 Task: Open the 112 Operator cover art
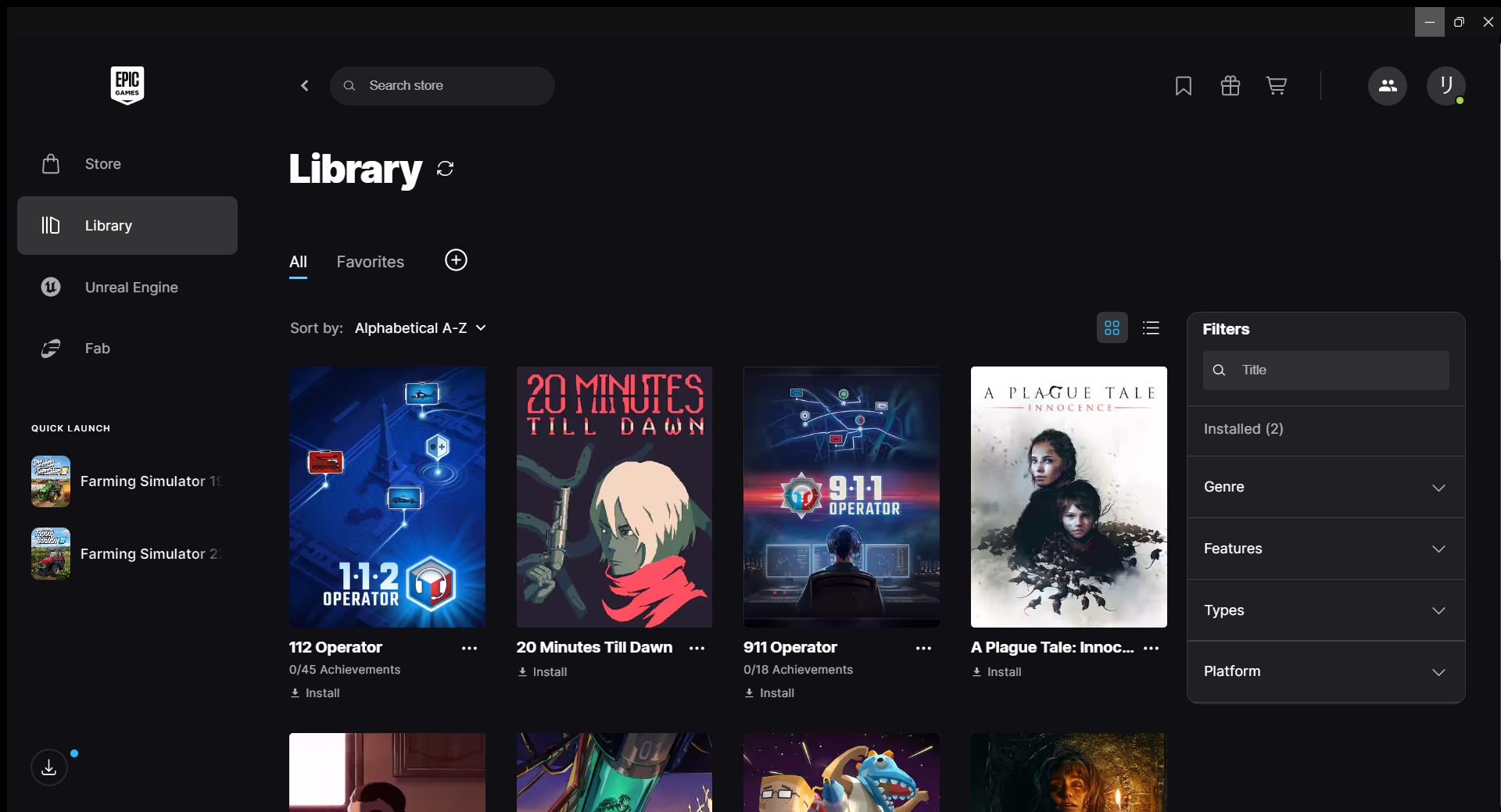pos(387,497)
